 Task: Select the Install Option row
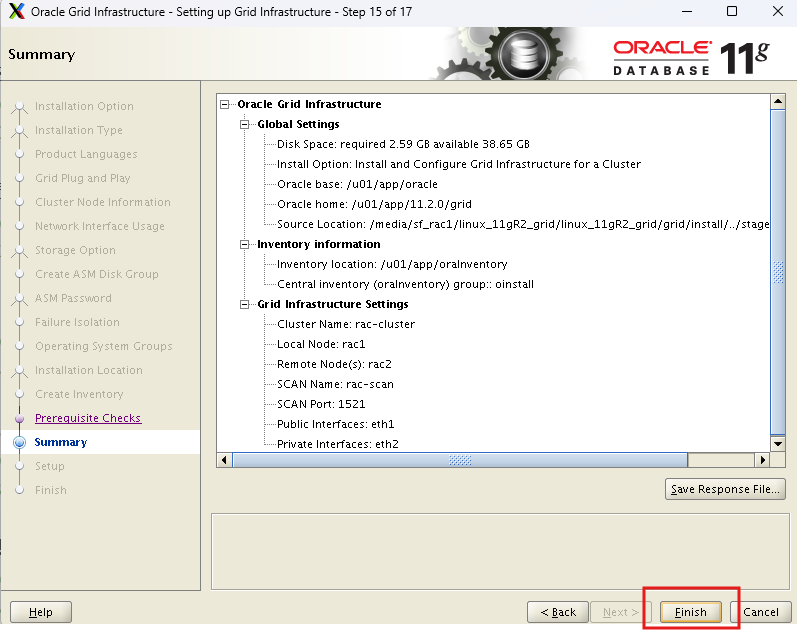[458, 164]
